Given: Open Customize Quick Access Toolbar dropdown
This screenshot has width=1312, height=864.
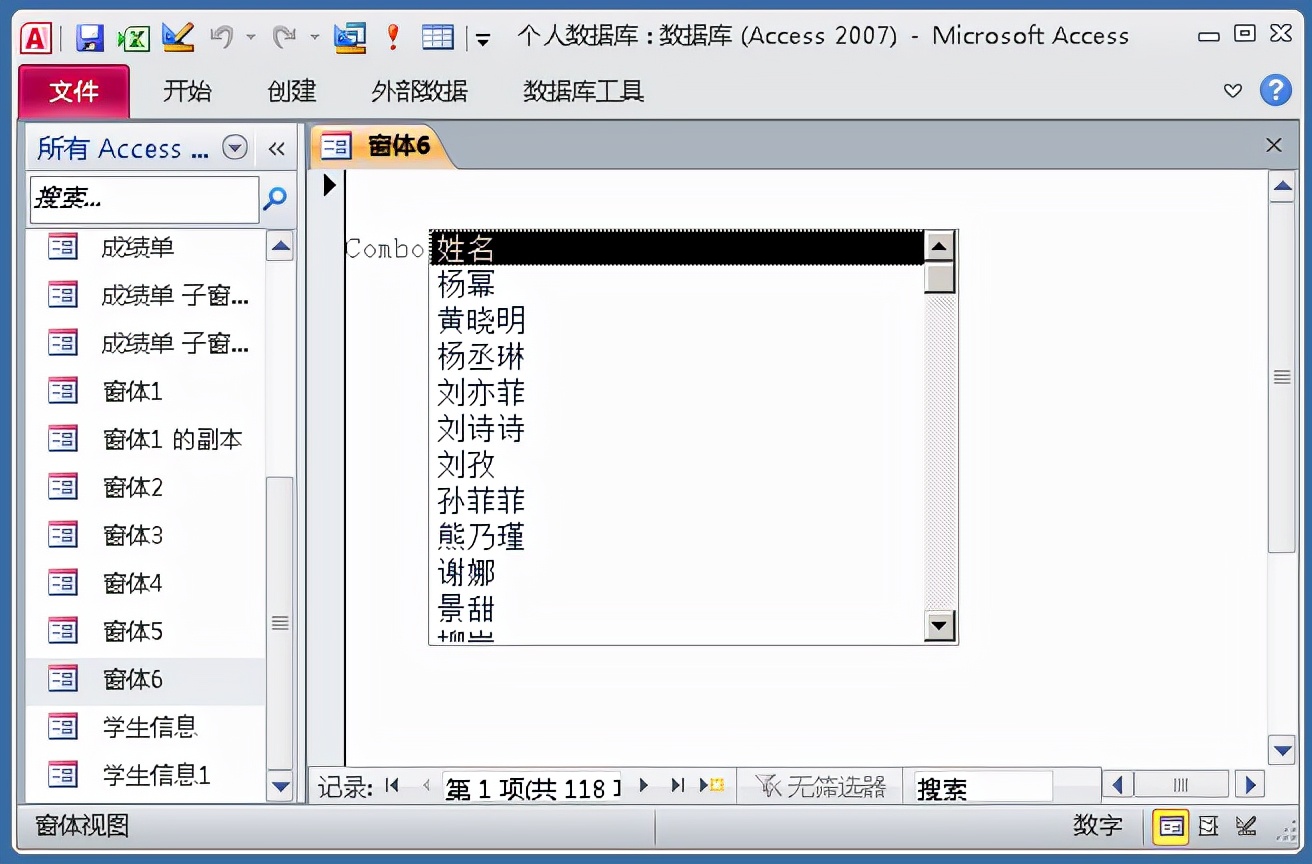Looking at the screenshot, I should point(481,38).
